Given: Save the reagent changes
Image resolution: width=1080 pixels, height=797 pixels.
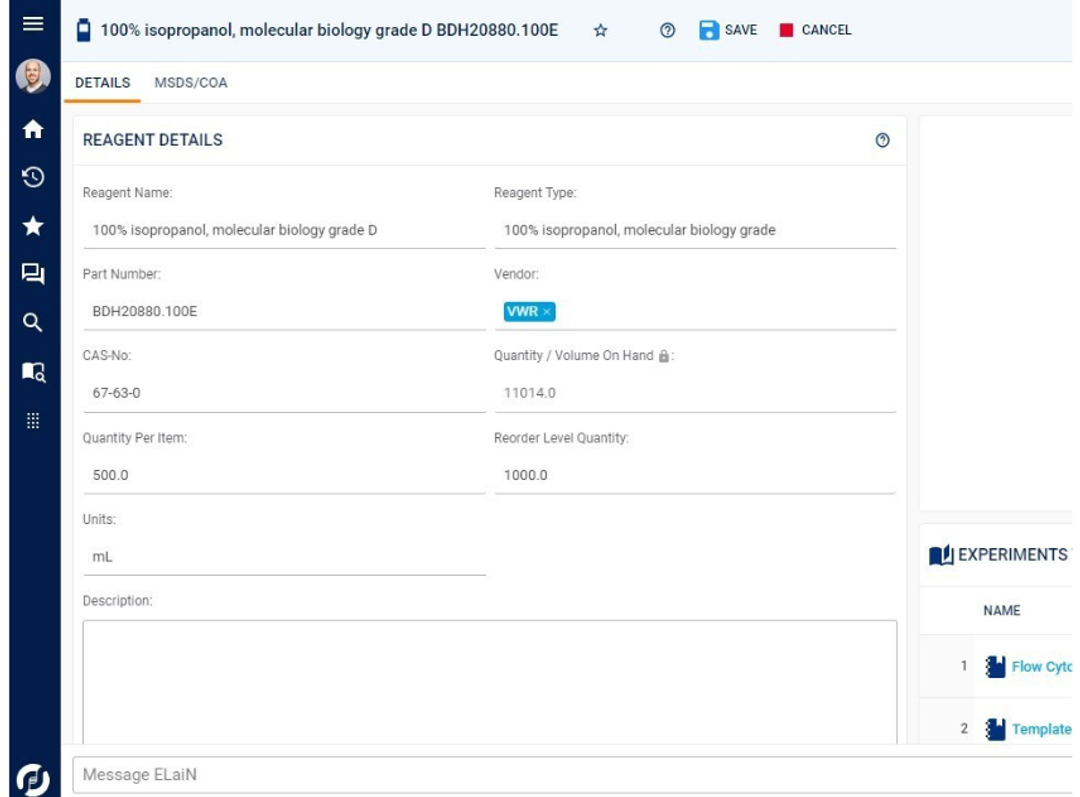Looking at the screenshot, I should tap(727, 30).
